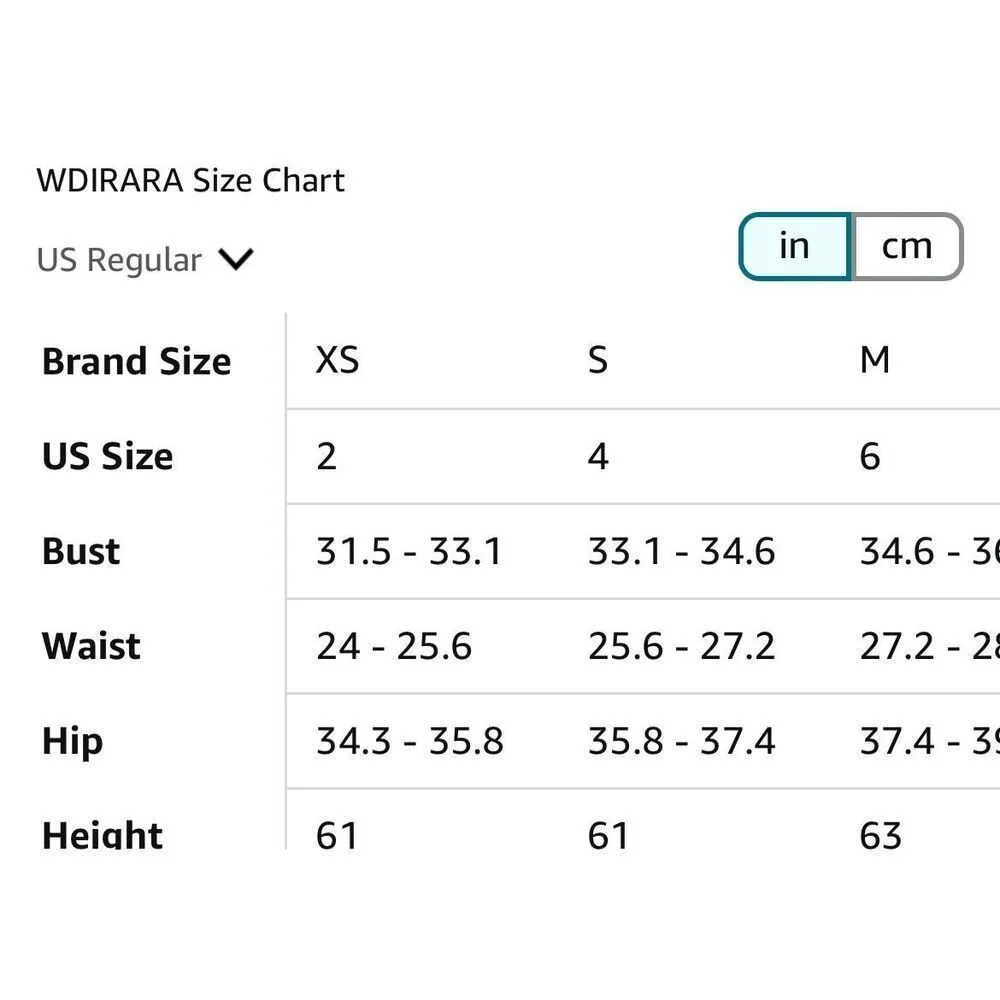Click the Hip row label
Viewport: 1000px width, 1000px height.
coord(72,741)
